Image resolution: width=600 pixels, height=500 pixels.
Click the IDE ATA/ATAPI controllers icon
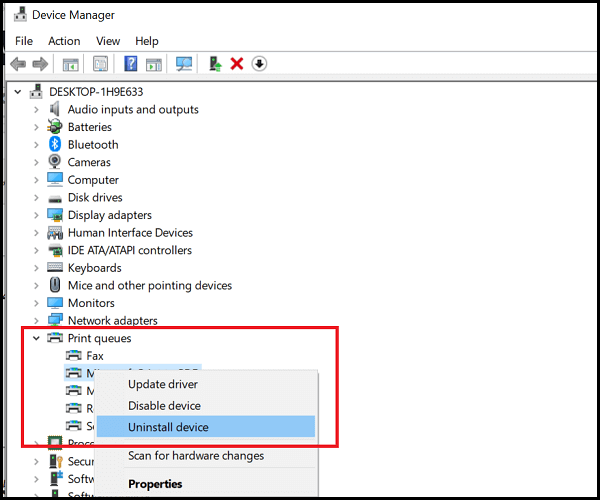[55, 250]
